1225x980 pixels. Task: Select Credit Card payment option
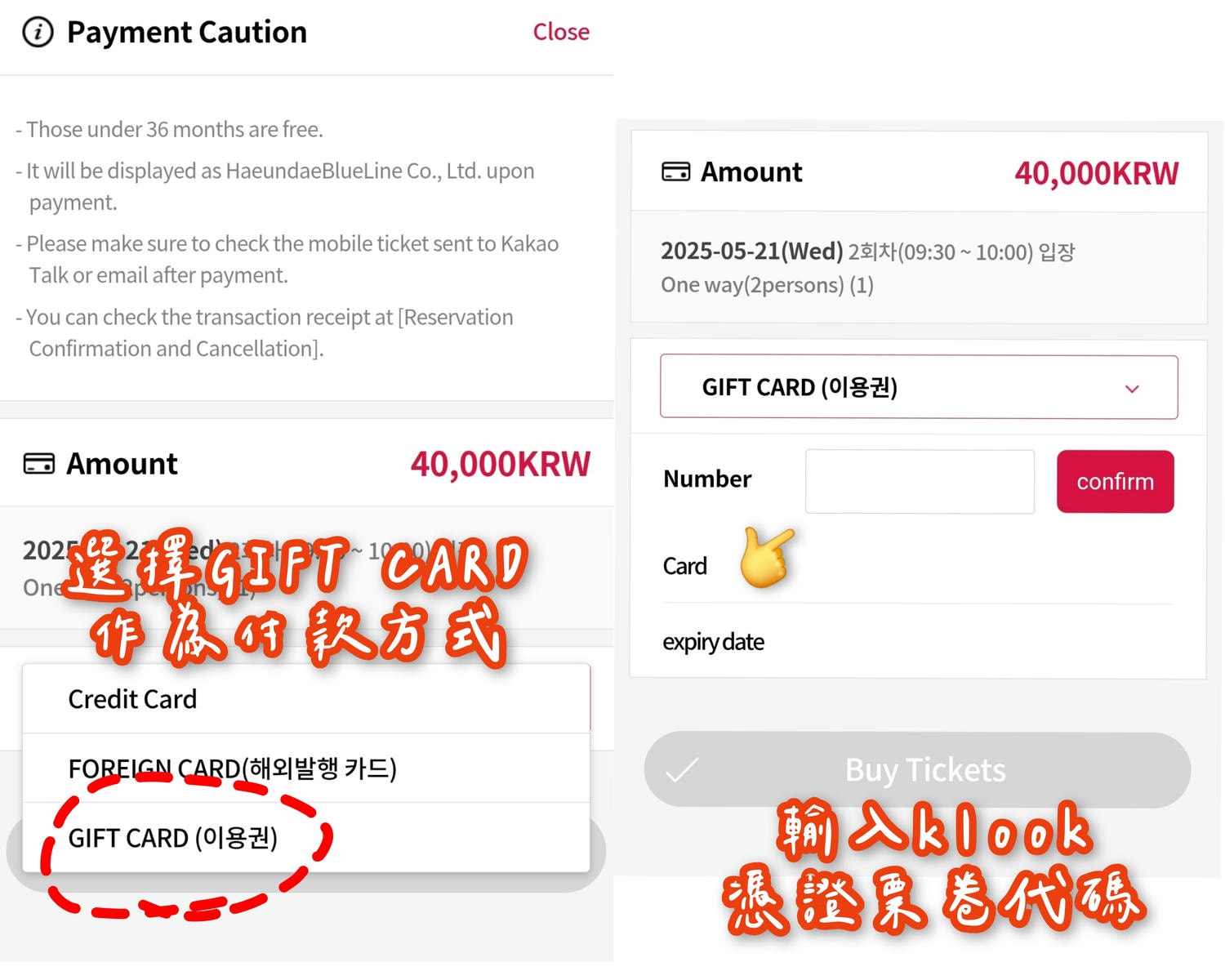pos(305,699)
